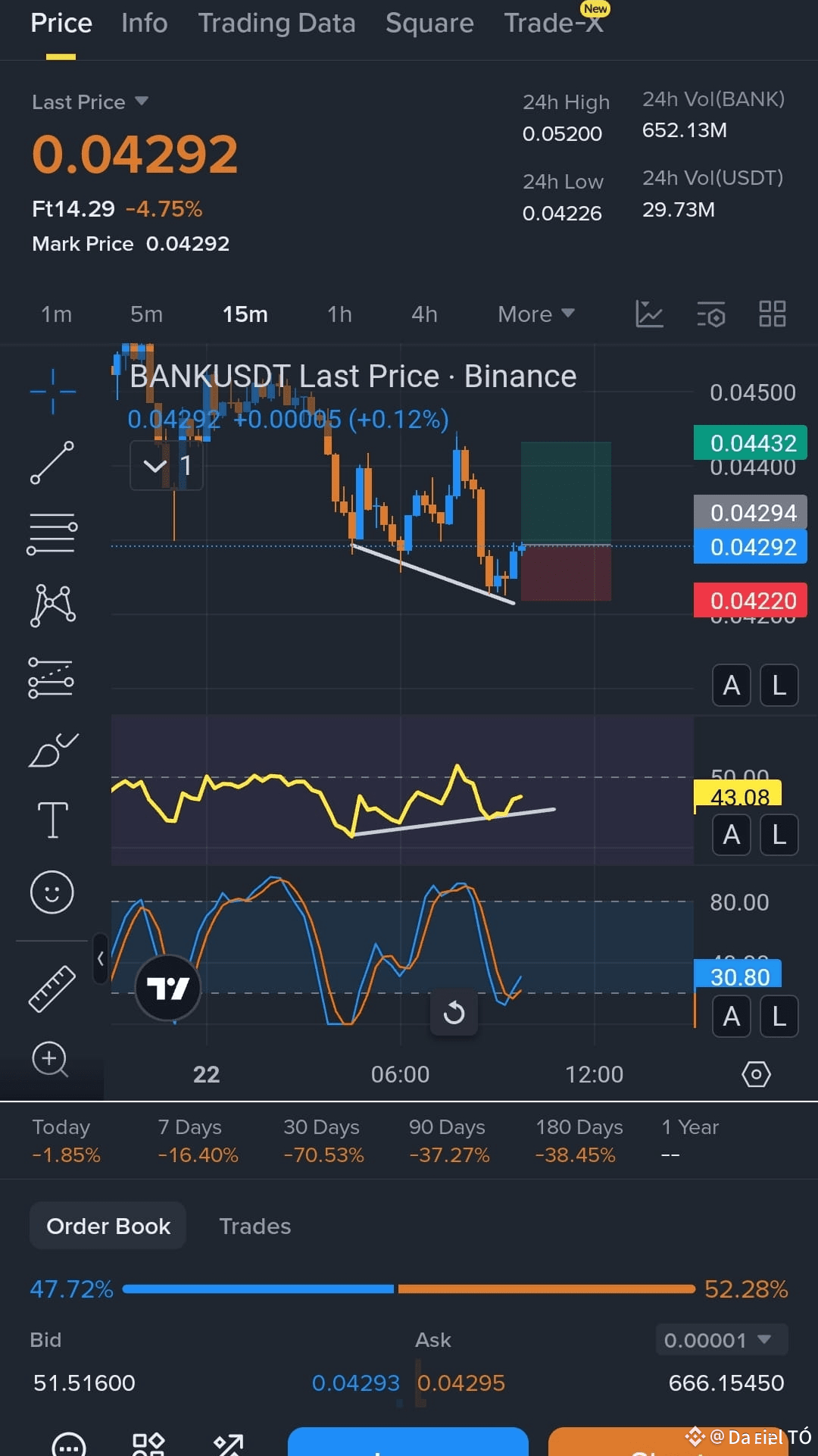The height and width of the screenshot is (1456, 818).
Task: Tap the blue Long button
Action: pos(407,1442)
